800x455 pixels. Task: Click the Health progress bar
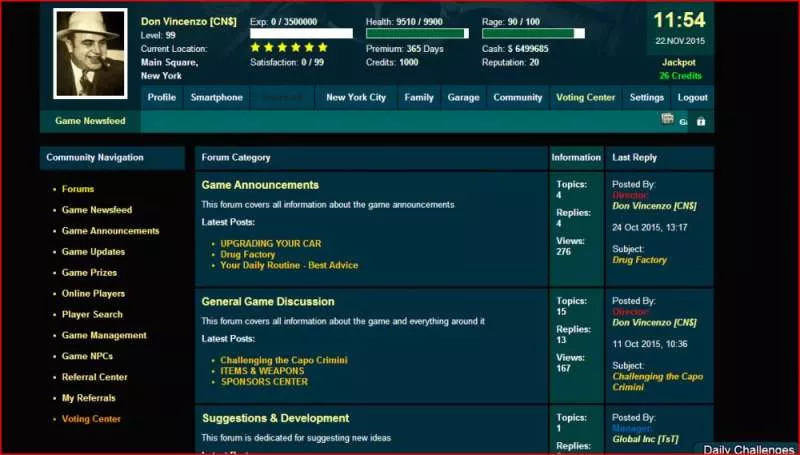pos(417,34)
